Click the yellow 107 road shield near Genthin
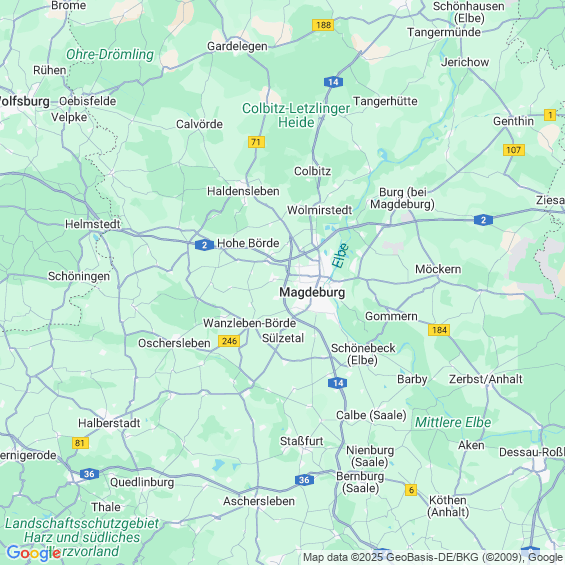Screen dimensions: 565x565 514,150
